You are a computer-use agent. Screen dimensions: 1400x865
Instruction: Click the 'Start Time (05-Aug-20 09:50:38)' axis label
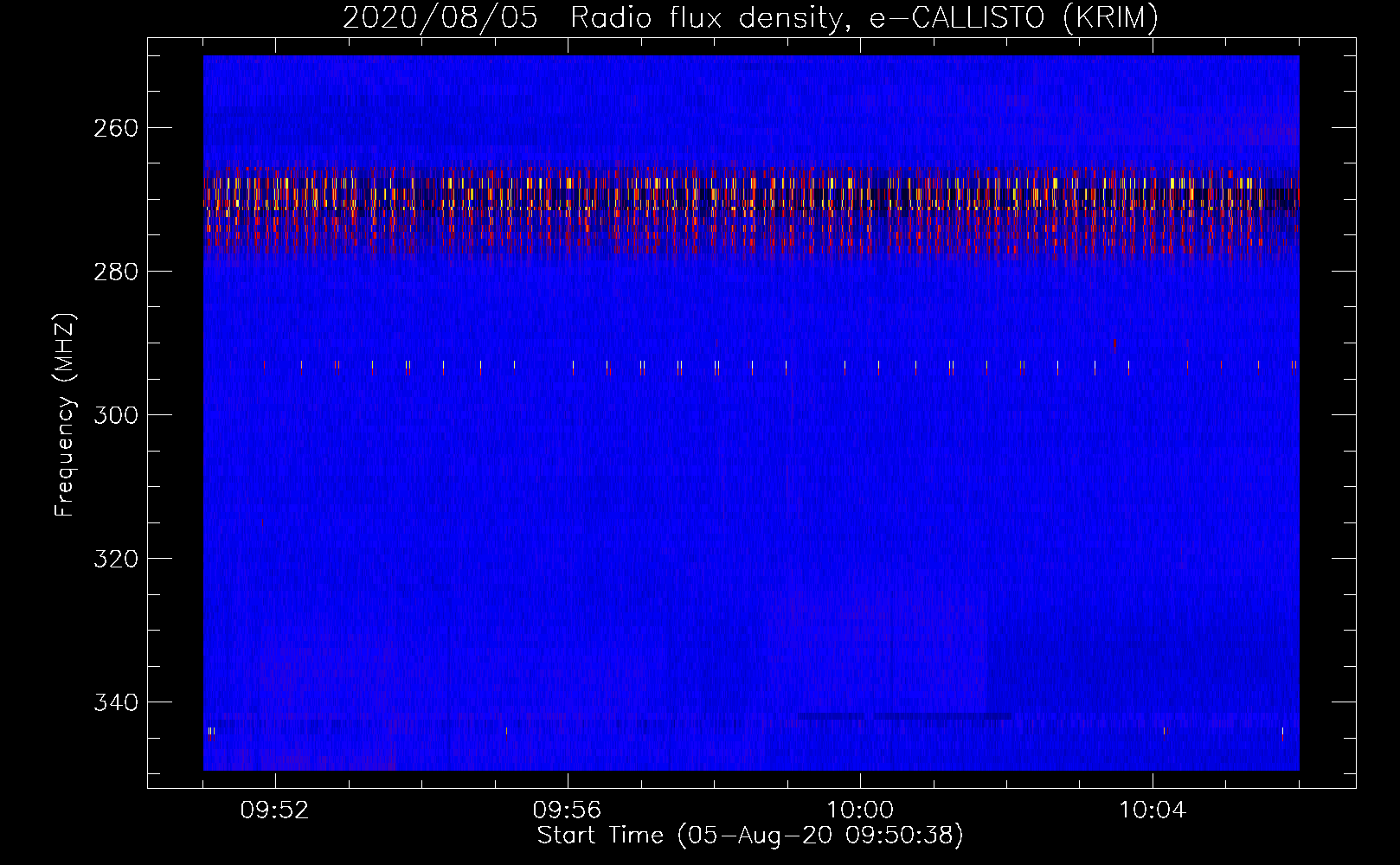tap(750, 836)
